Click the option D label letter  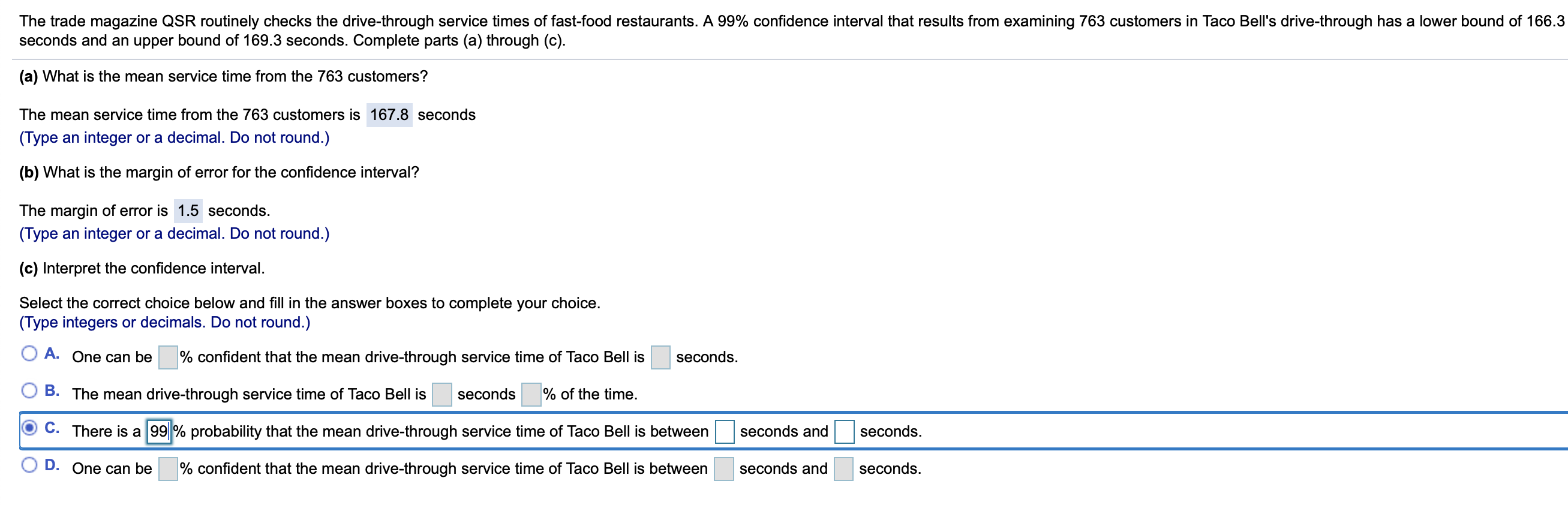click(x=52, y=465)
